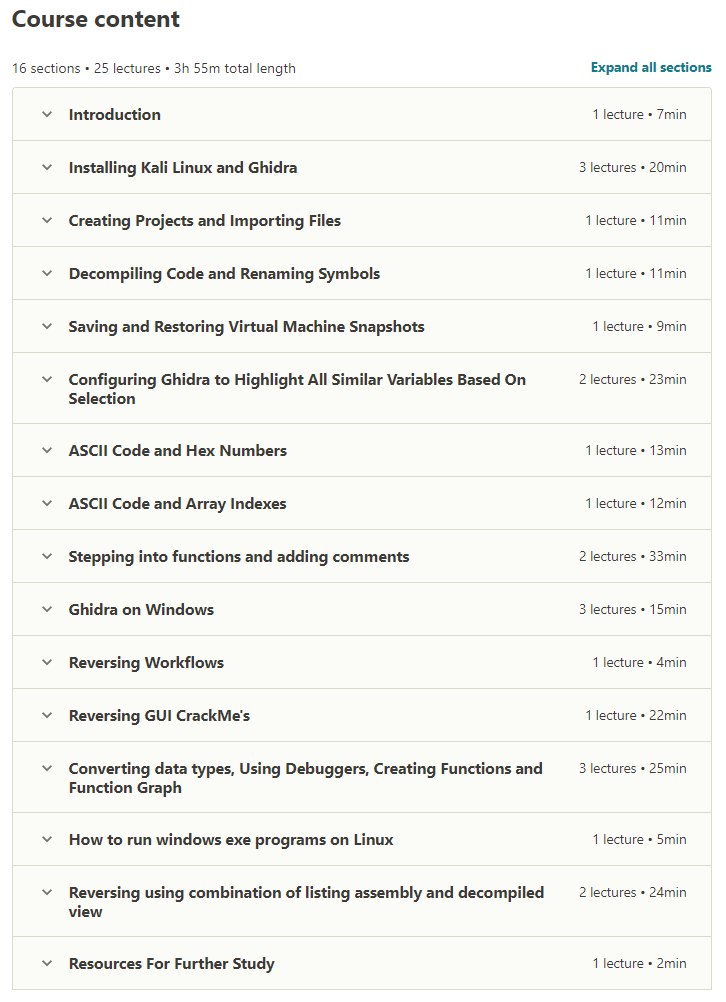Click chevron for Configuring Ghidra to Highlight section
726x1002 pixels.
click(x=47, y=380)
